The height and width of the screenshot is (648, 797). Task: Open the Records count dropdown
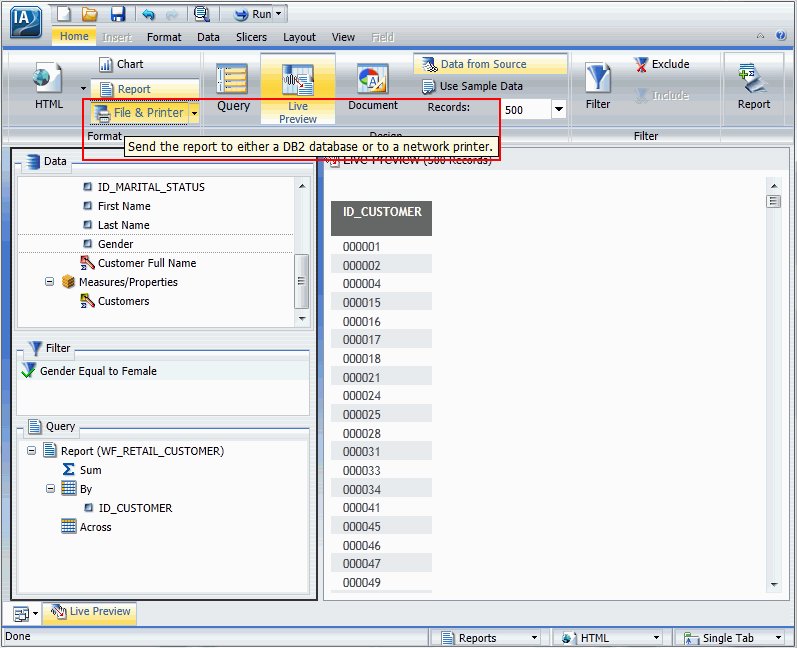(x=559, y=109)
